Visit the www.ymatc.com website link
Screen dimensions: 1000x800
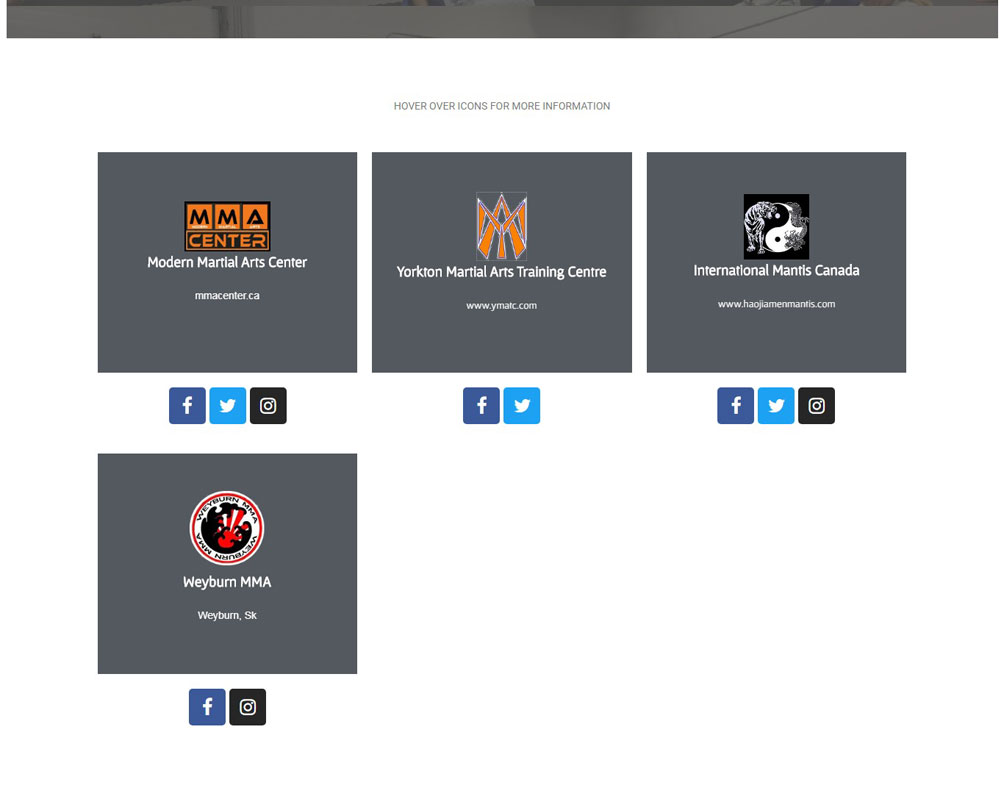(501, 306)
